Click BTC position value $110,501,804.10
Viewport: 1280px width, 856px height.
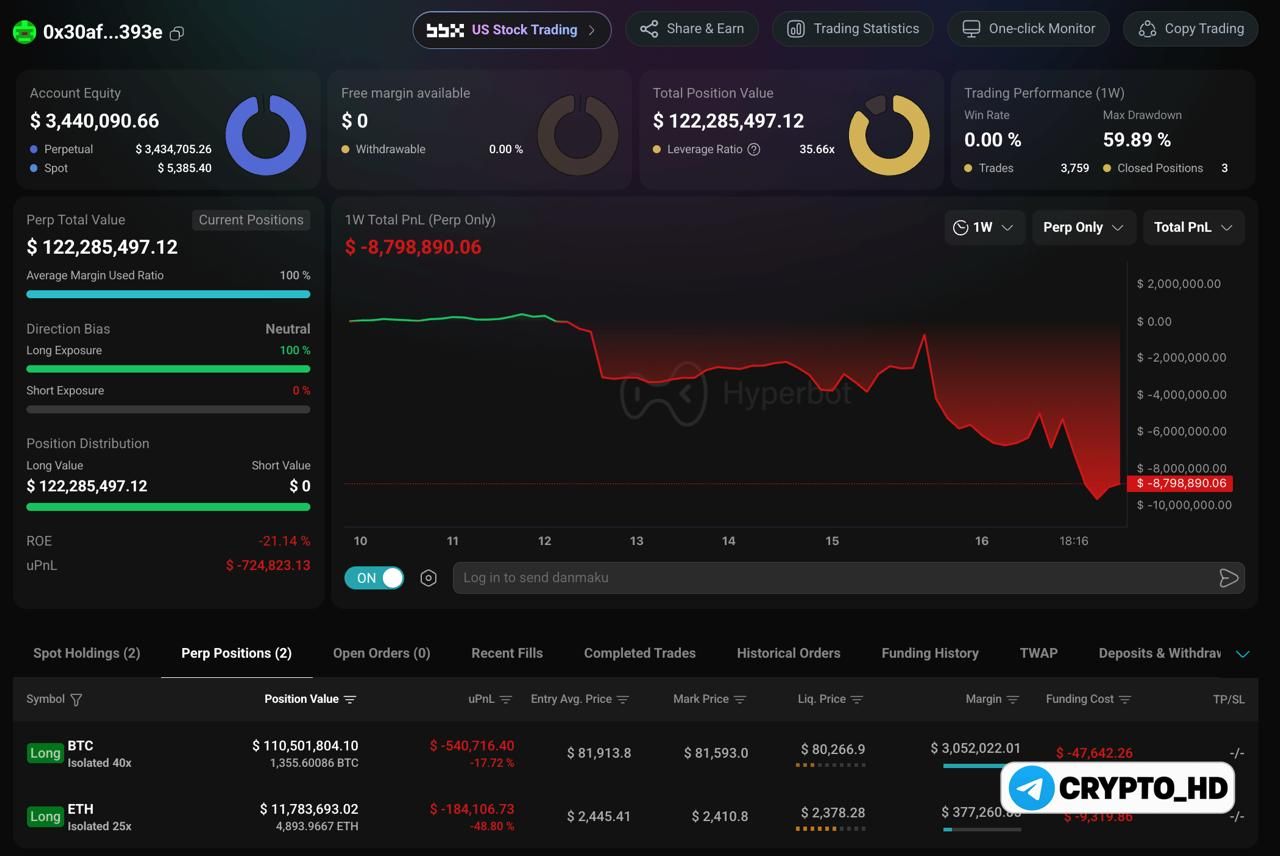305,746
